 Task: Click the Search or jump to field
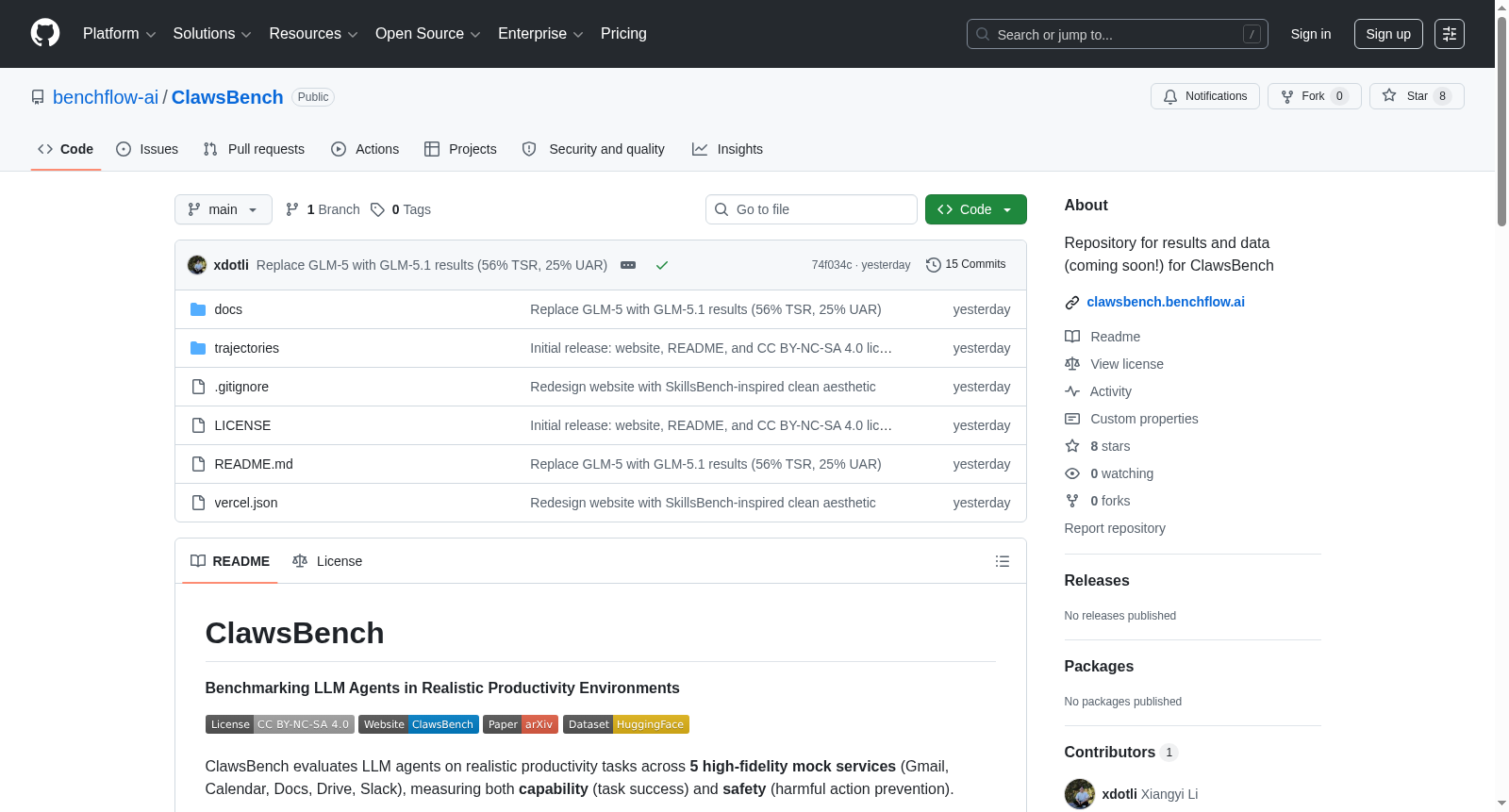pos(1118,34)
